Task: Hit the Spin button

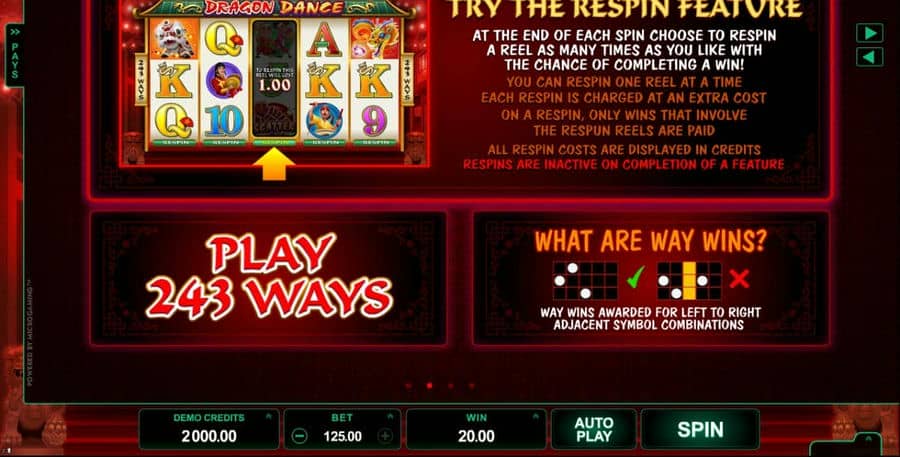Action: [700, 429]
